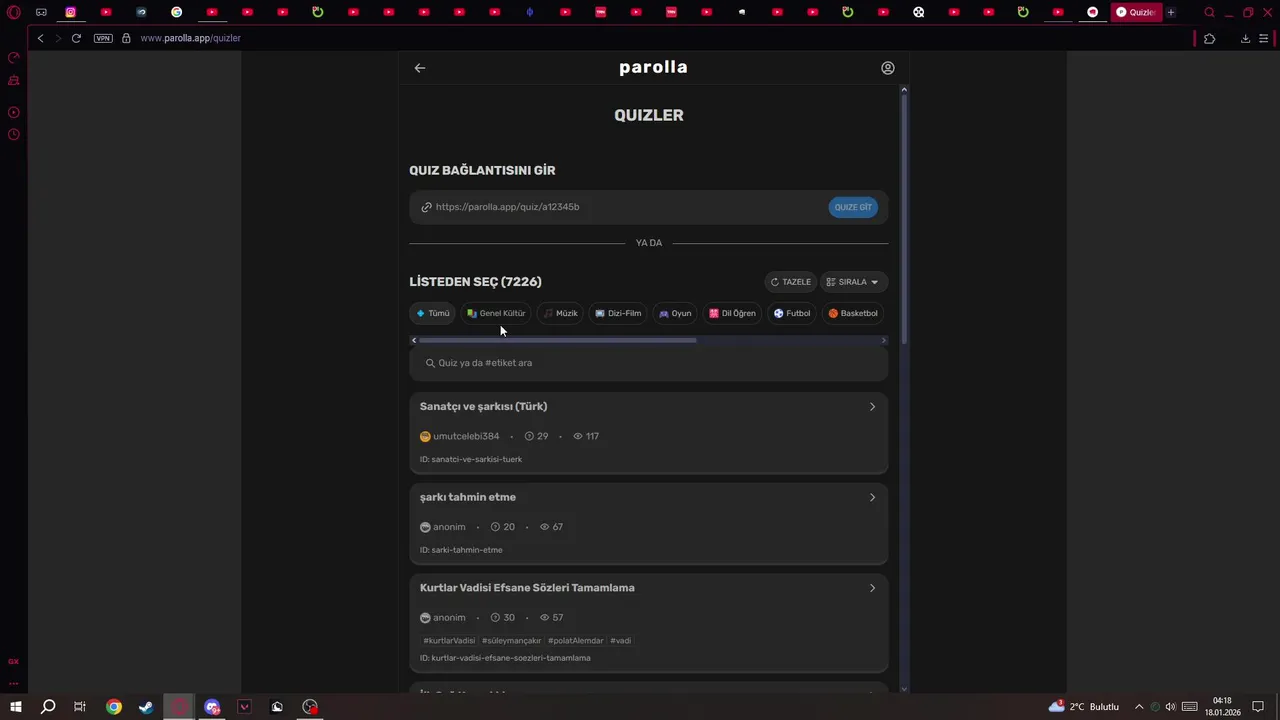Select the Dil Öğren category filter
This screenshot has height=720, width=1280.
coord(733,313)
